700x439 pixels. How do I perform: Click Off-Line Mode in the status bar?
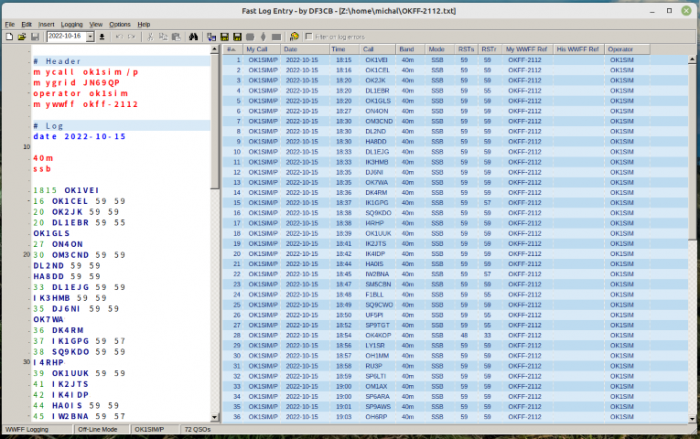pyautogui.click(x=97, y=430)
